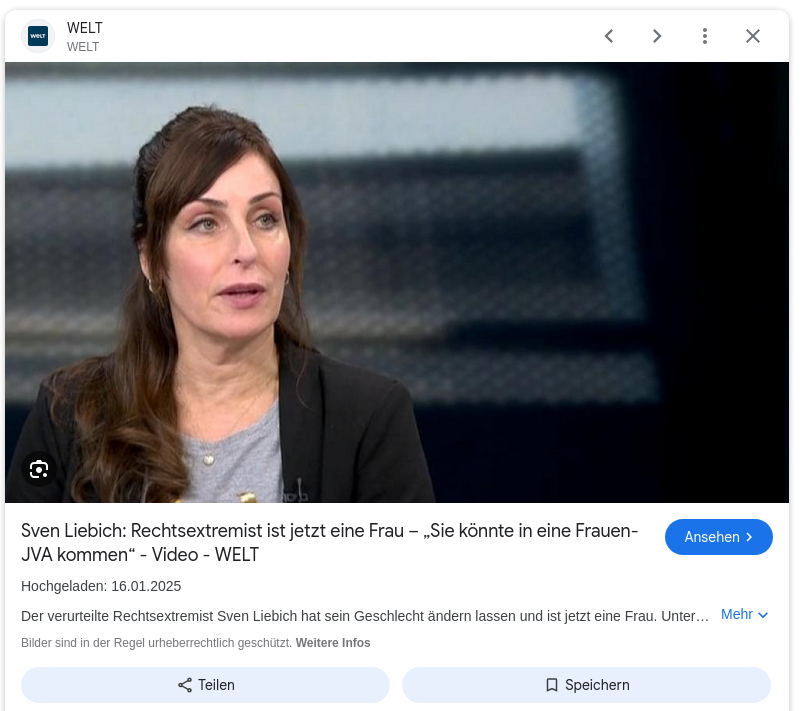Click the share icon in the Teilen button
This screenshot has height=711, width=803.
click(185, 685)
